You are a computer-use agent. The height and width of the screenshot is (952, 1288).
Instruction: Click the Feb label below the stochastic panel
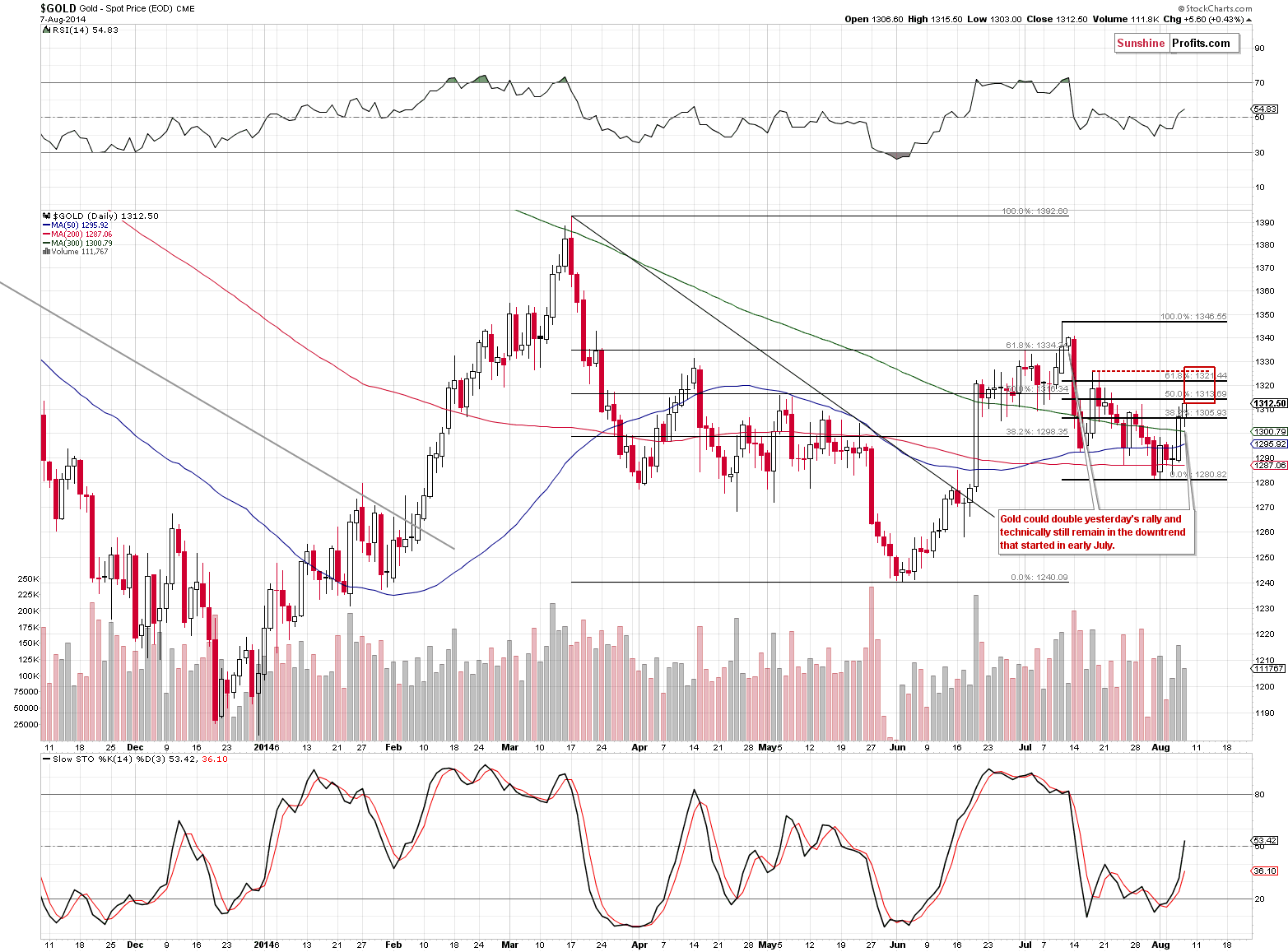pyautogui.click(x=393, y=945)
